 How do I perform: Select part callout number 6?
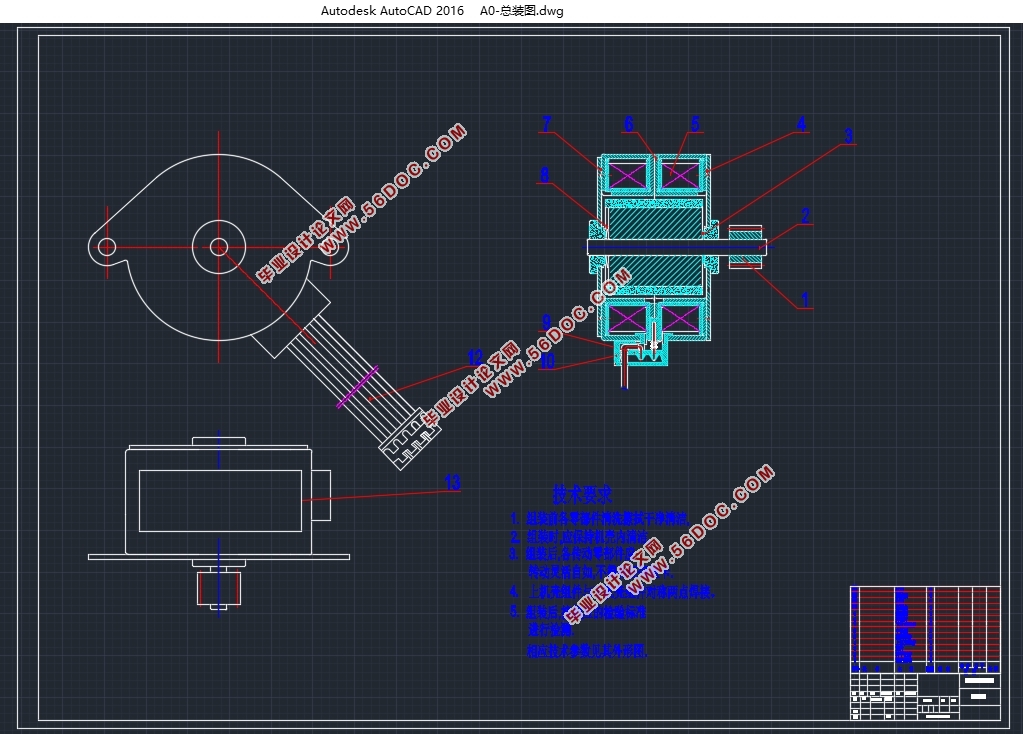pos(629,124)
